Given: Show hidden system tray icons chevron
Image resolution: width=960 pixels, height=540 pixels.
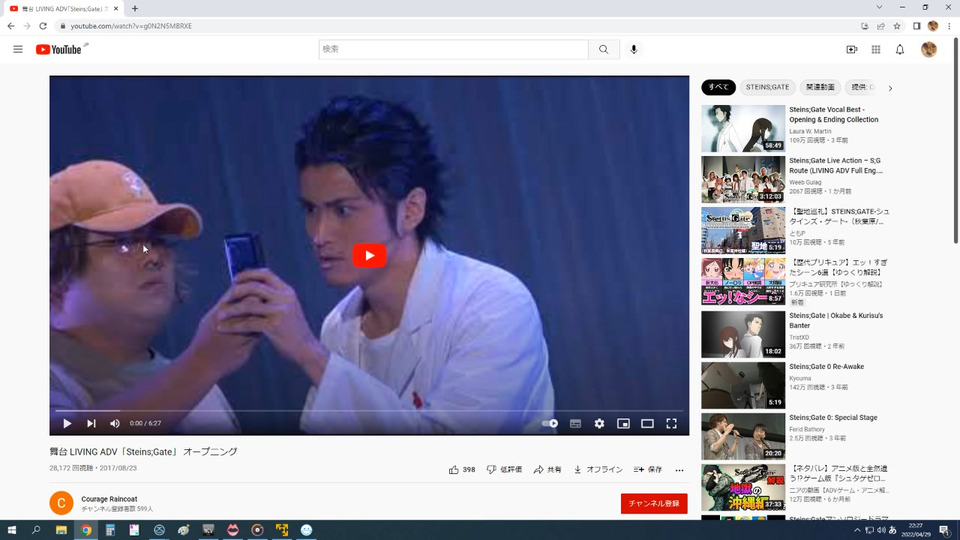Looking at the screenshot, I should [x=857, y=530].
